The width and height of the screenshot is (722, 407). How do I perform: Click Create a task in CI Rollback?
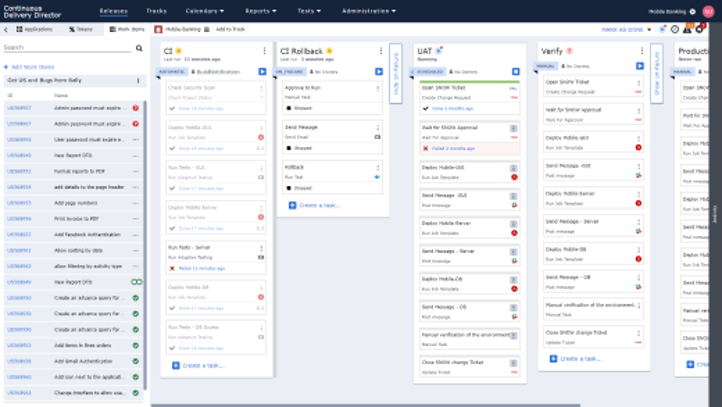pyautogui.click(x=319, y=205)
